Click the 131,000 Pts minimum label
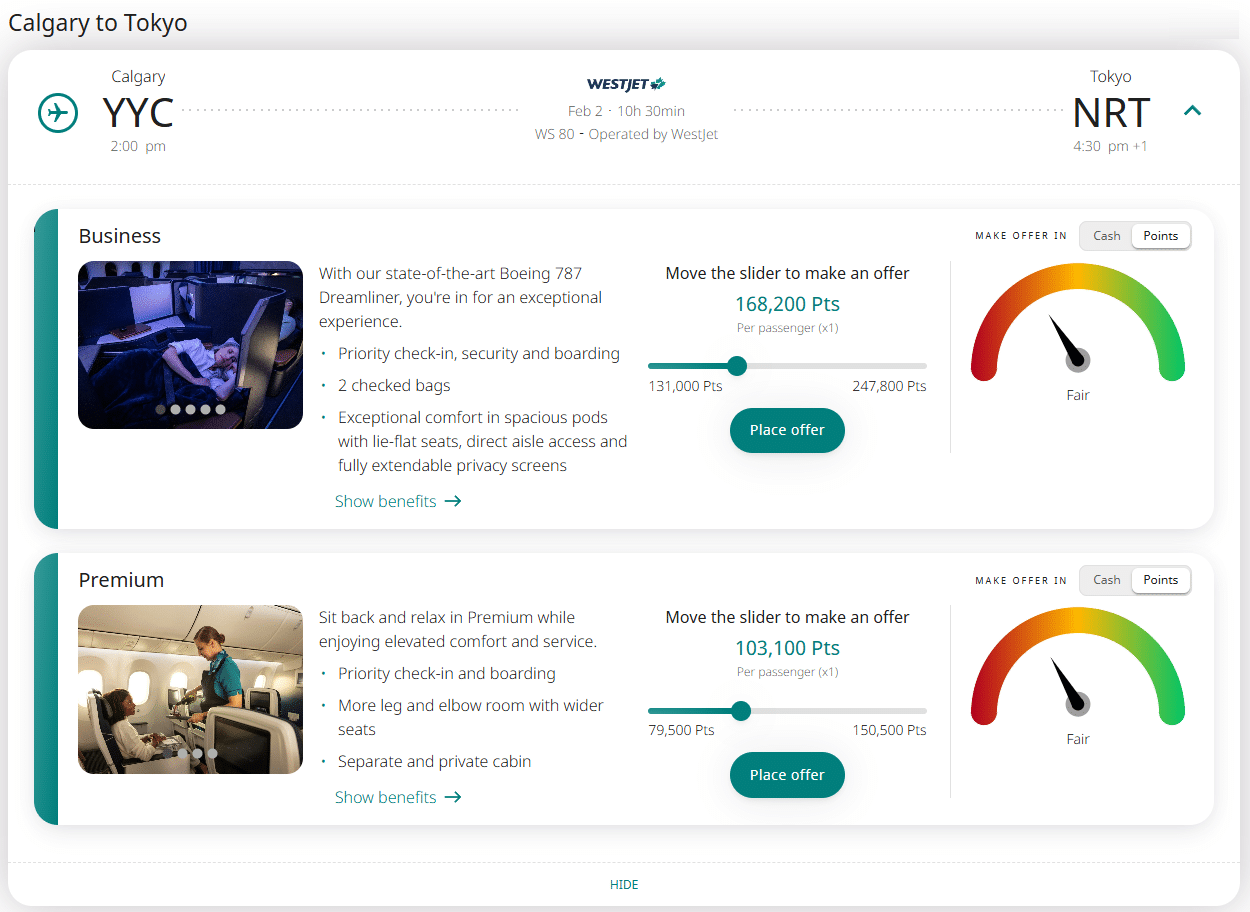Screen dimensions: 1250x912 tap(685, 386)
